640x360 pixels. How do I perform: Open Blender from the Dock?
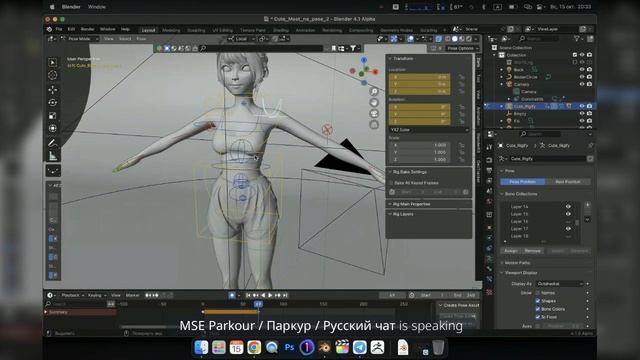(x=324, y=347)
